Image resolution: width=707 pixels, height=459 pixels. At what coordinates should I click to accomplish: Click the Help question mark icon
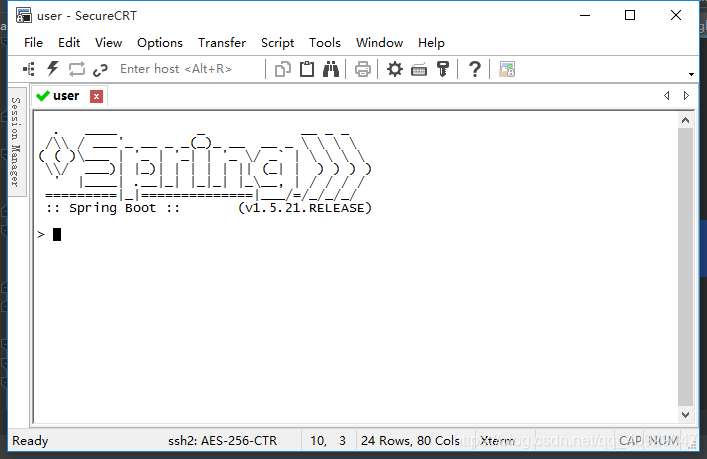[x=474, y=69]
